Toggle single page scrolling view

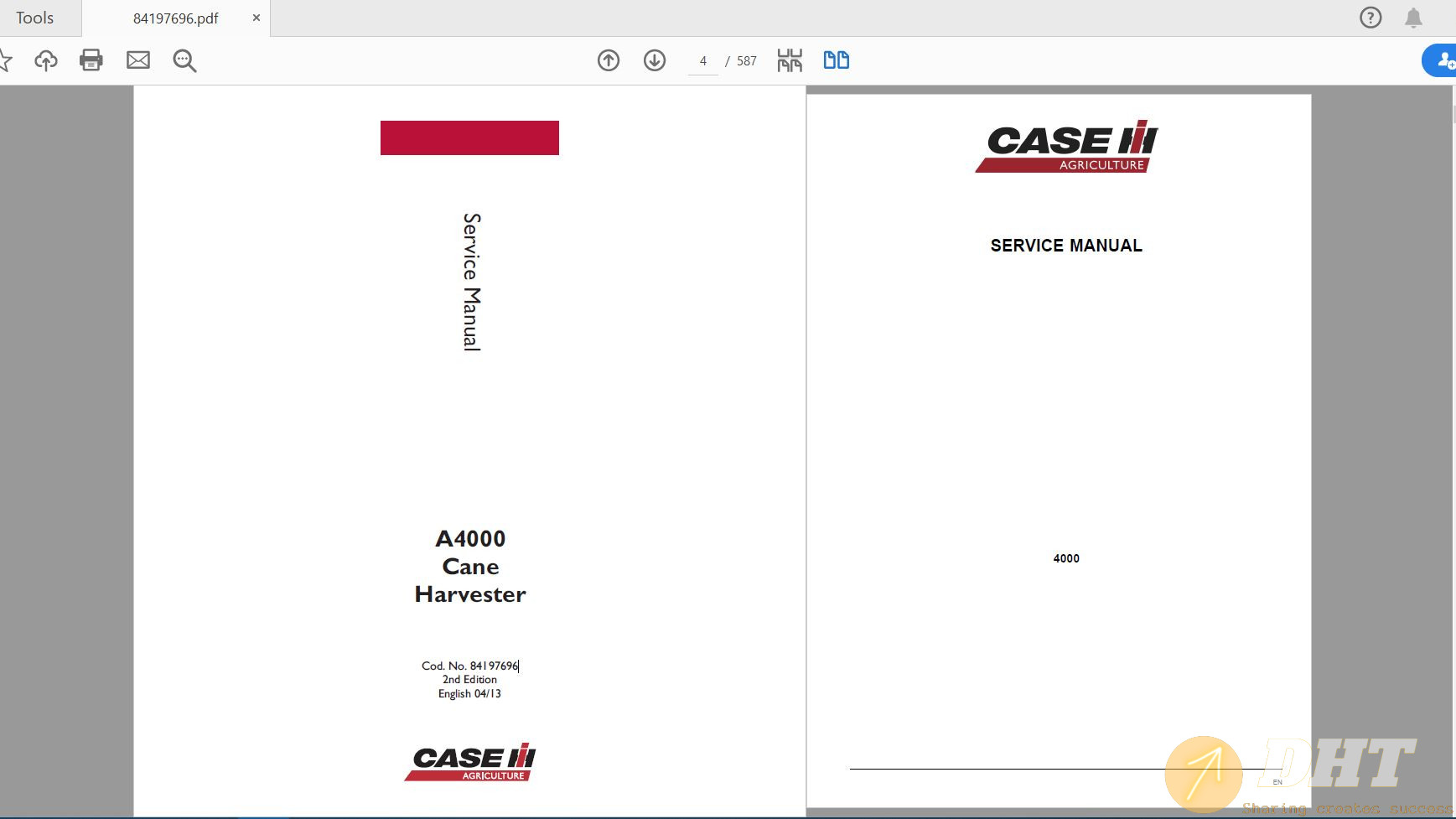tap(789, 60)
